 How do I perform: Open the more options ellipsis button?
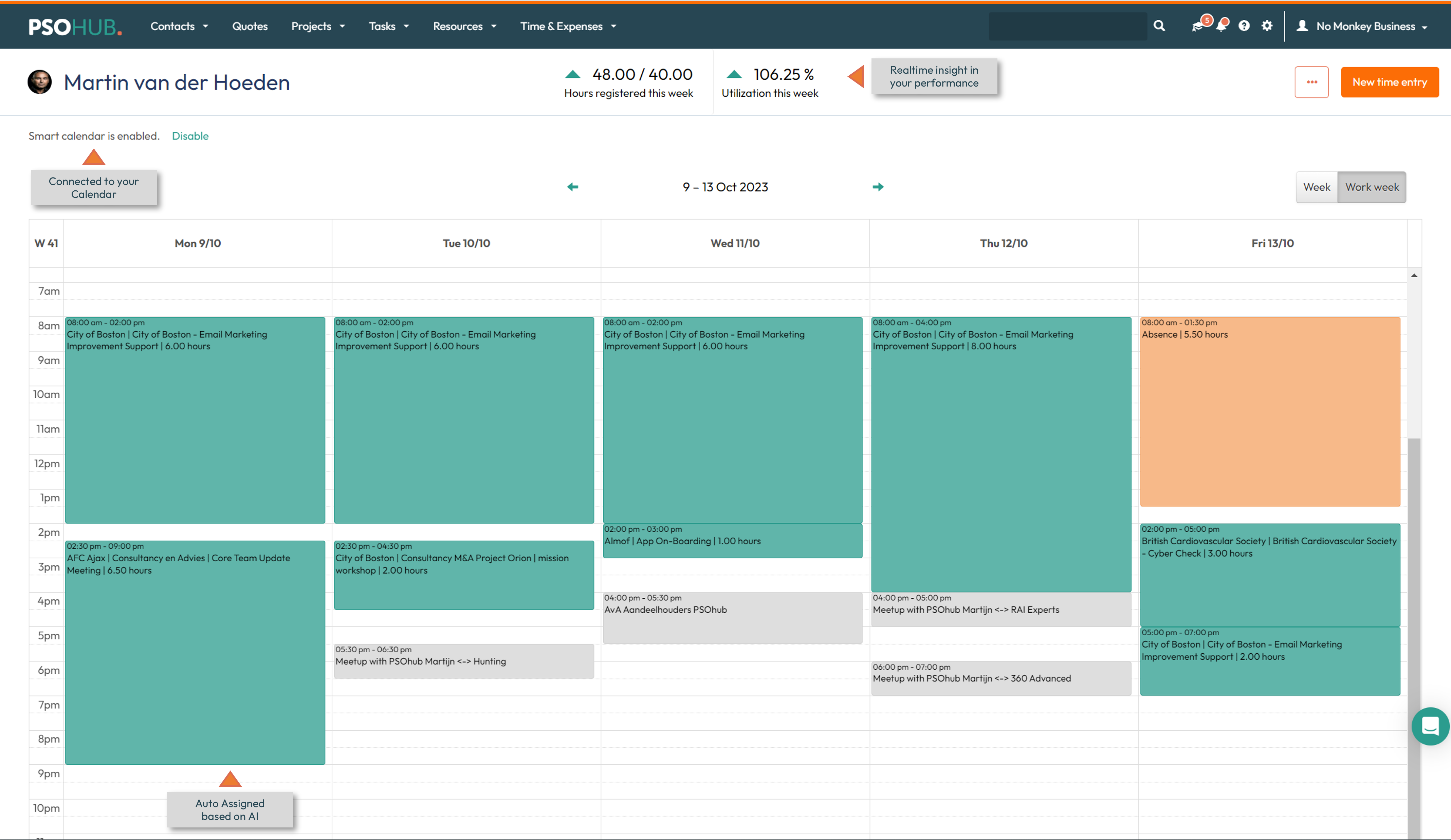coord(1312,82)
